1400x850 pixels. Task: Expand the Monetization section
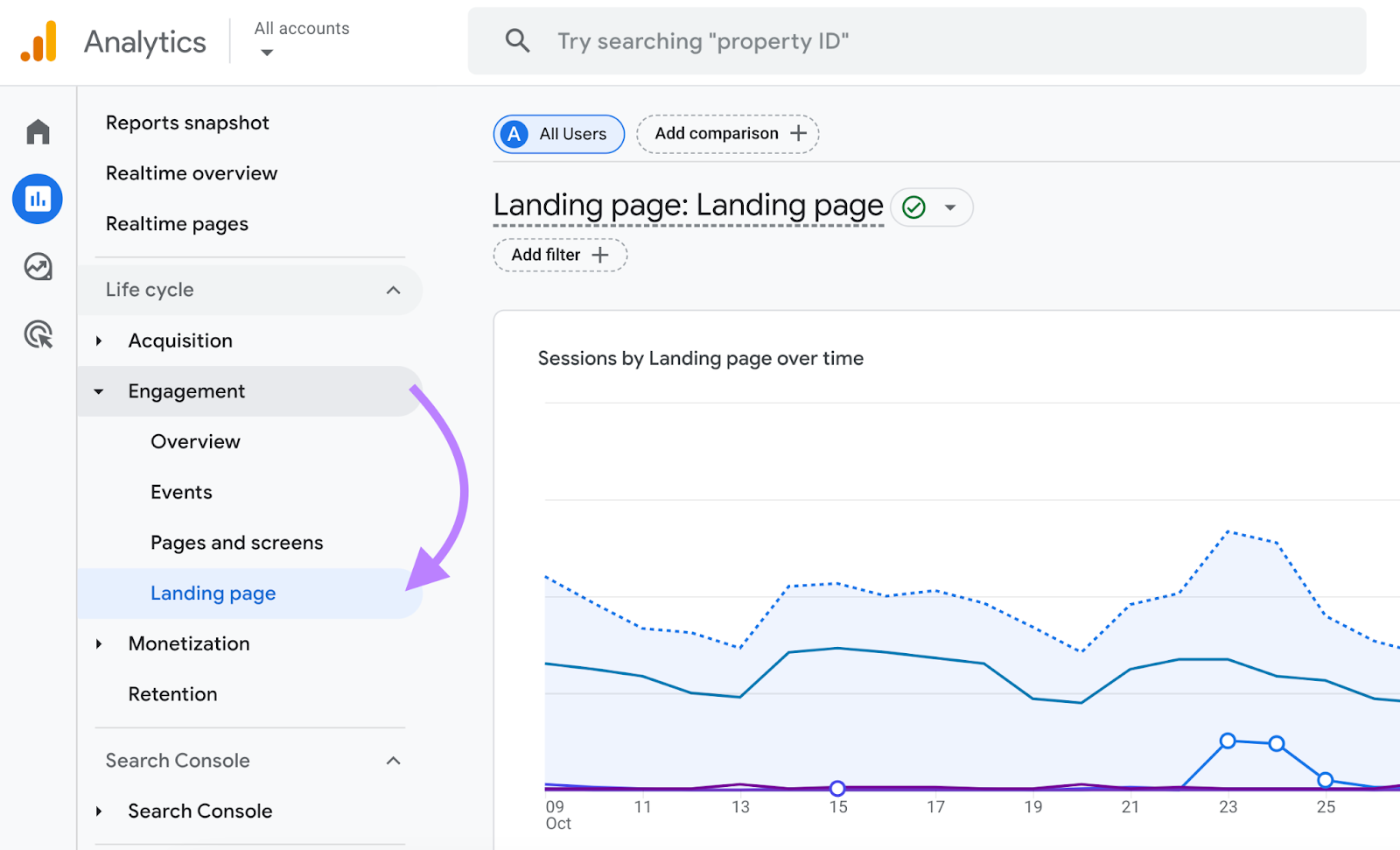click(99, 643)
